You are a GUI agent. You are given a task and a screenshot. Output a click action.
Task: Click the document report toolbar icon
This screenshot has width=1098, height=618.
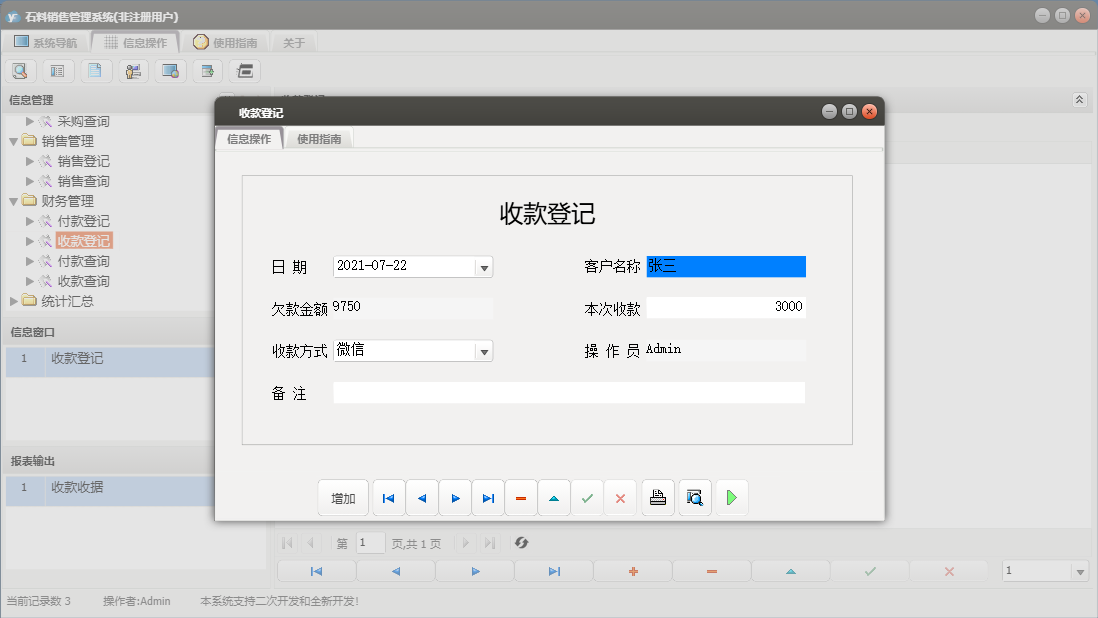tap(95, 70)
